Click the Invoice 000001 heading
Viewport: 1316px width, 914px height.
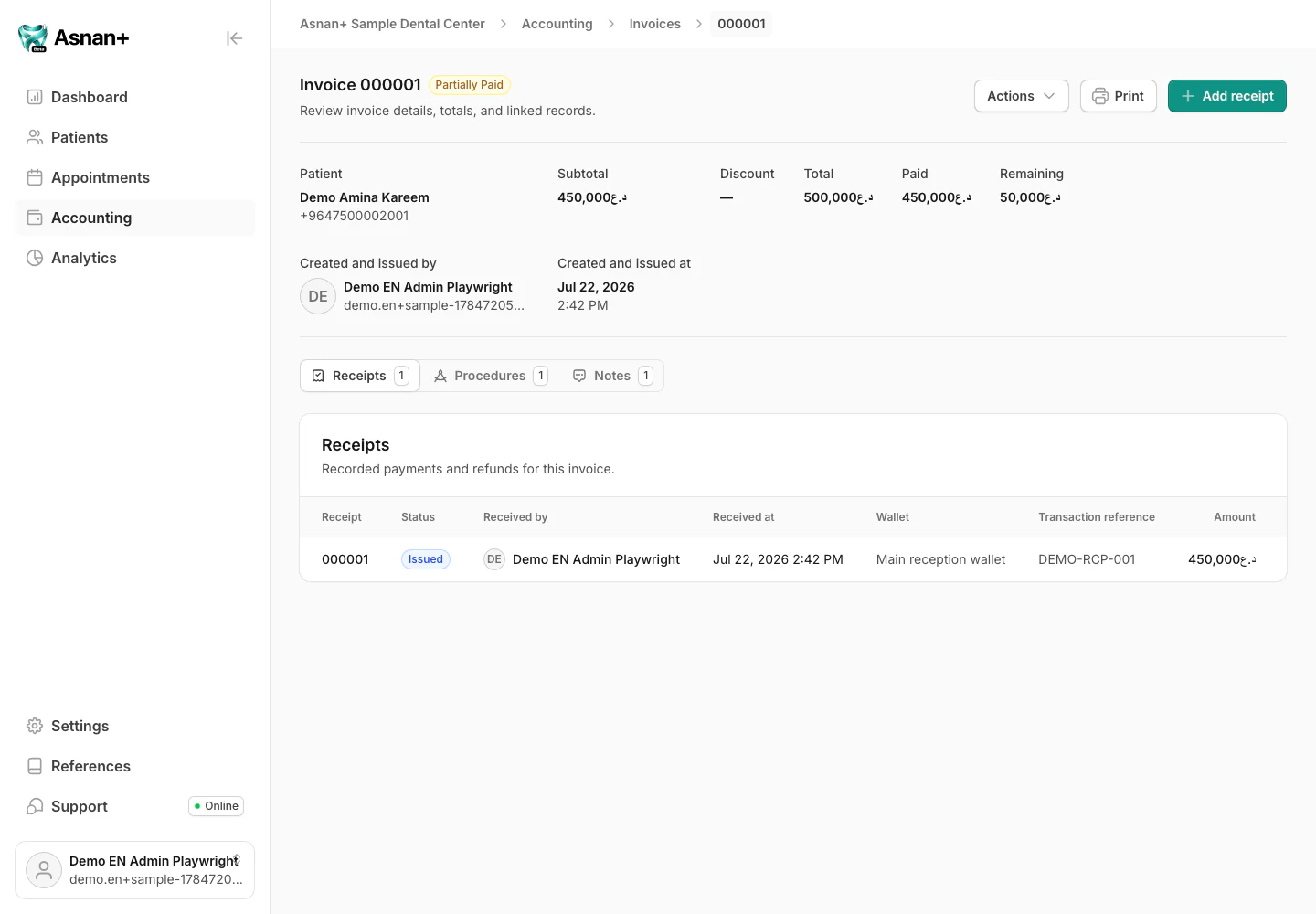(x=360, y=85)
